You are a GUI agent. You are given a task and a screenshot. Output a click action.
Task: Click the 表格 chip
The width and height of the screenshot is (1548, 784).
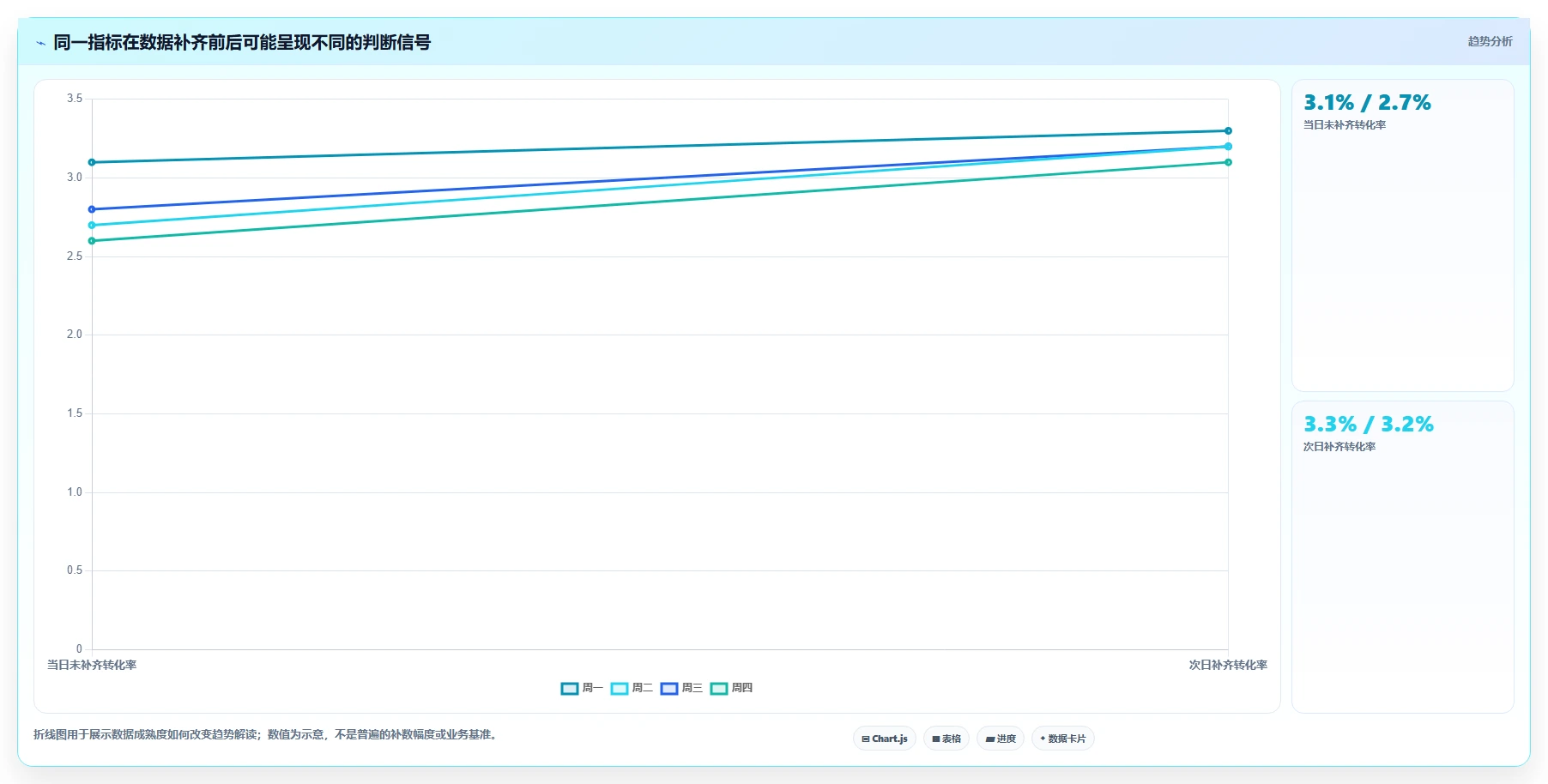(x=946, y=739)
